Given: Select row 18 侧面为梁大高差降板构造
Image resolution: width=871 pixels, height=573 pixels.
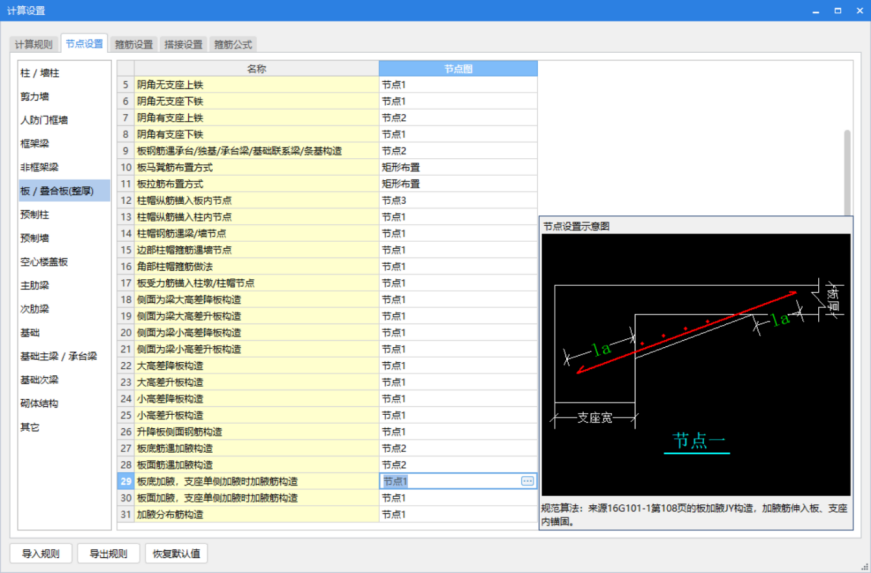Looking at the screenshot, I should [257, 299].
